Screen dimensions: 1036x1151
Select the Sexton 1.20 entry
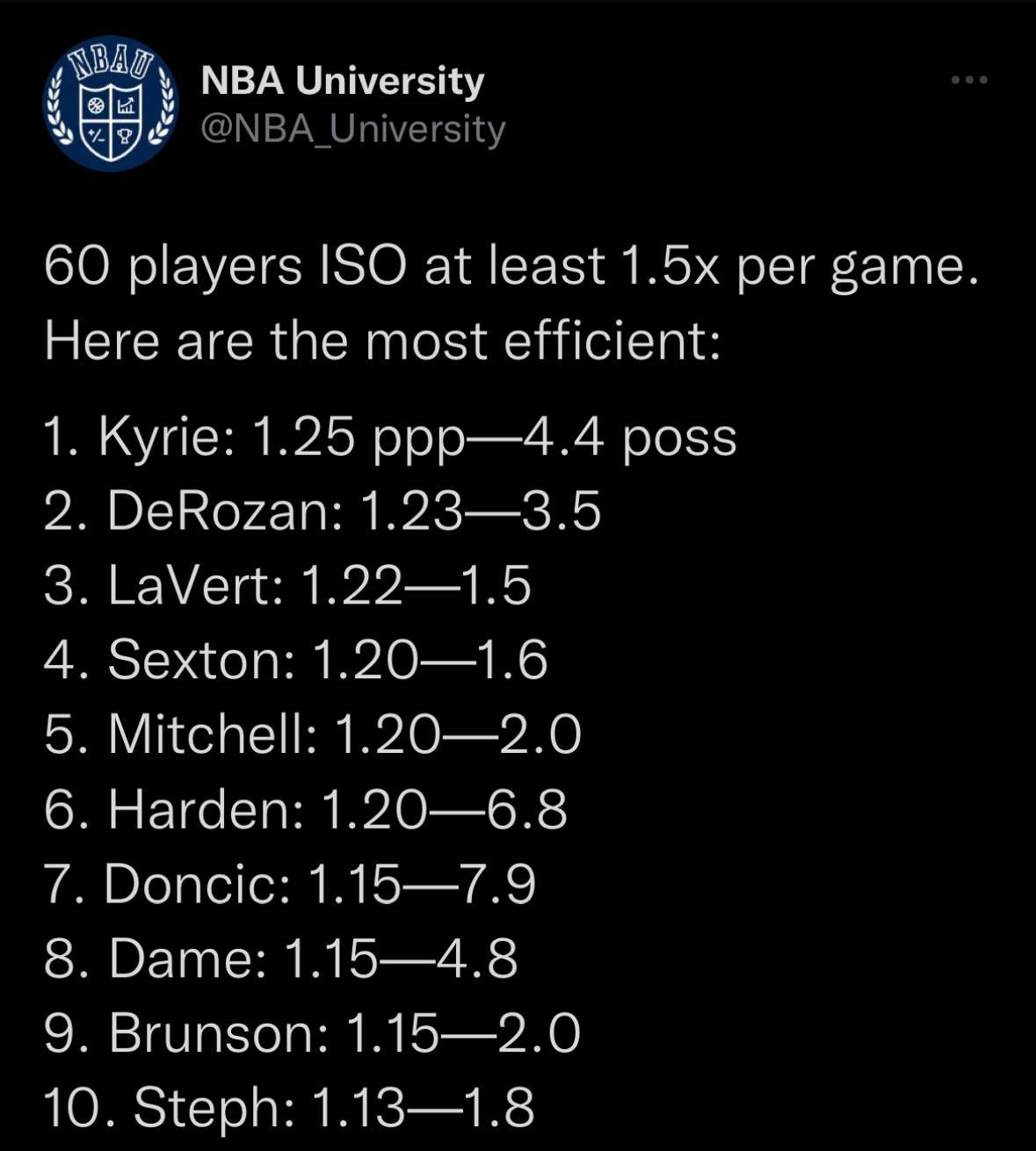pos(296,660)
